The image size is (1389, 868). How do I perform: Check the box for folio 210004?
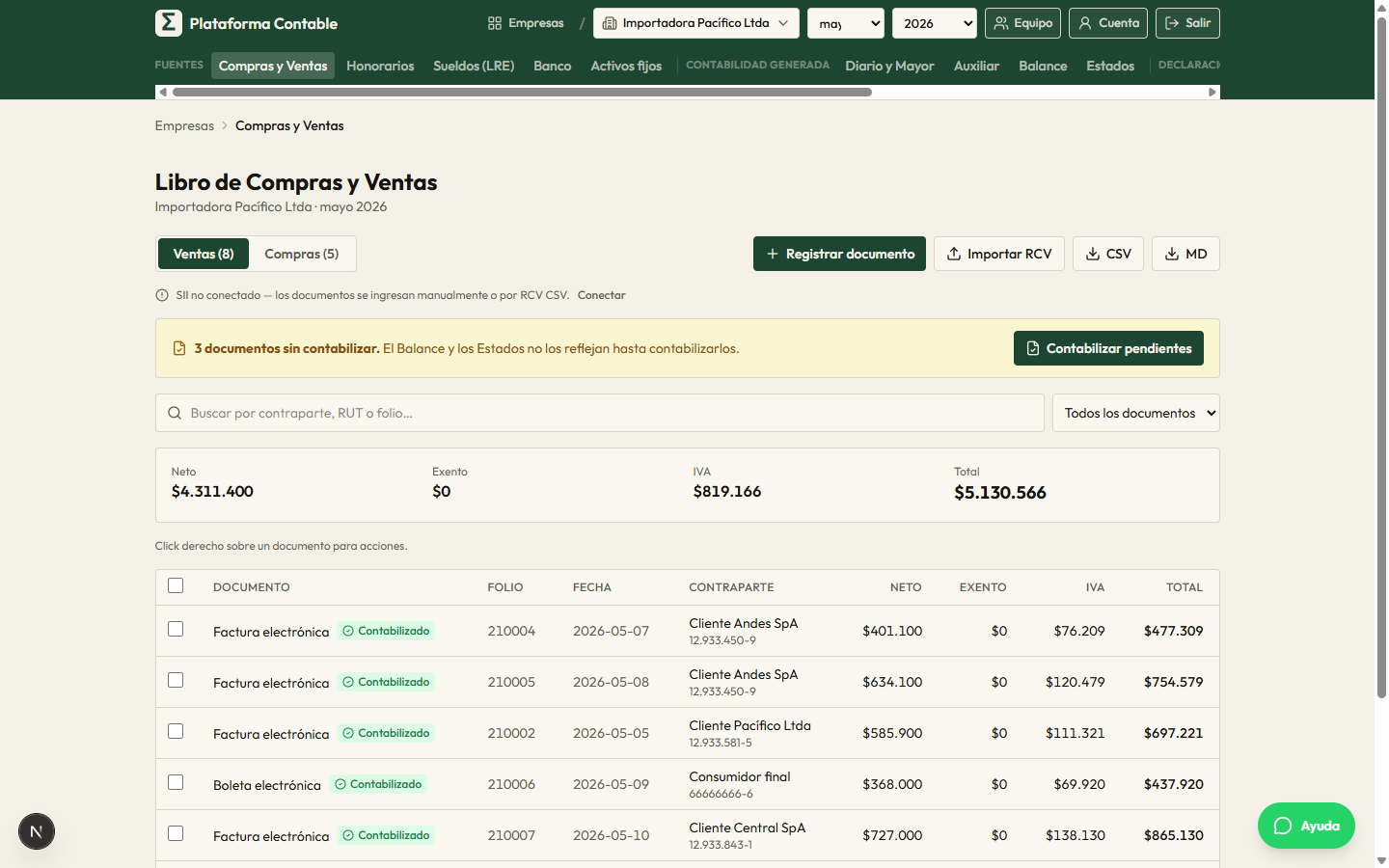pos(176,629)
